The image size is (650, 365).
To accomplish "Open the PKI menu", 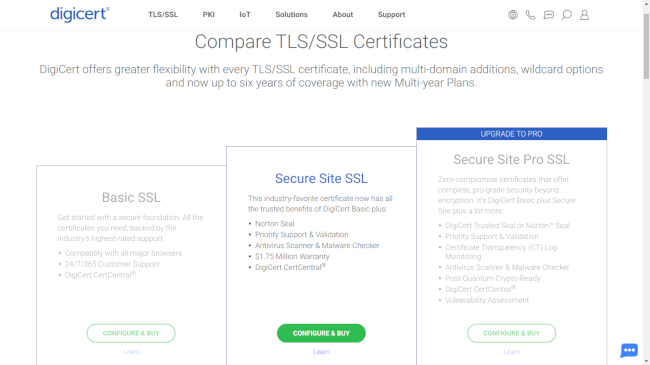I will [209, 15].
